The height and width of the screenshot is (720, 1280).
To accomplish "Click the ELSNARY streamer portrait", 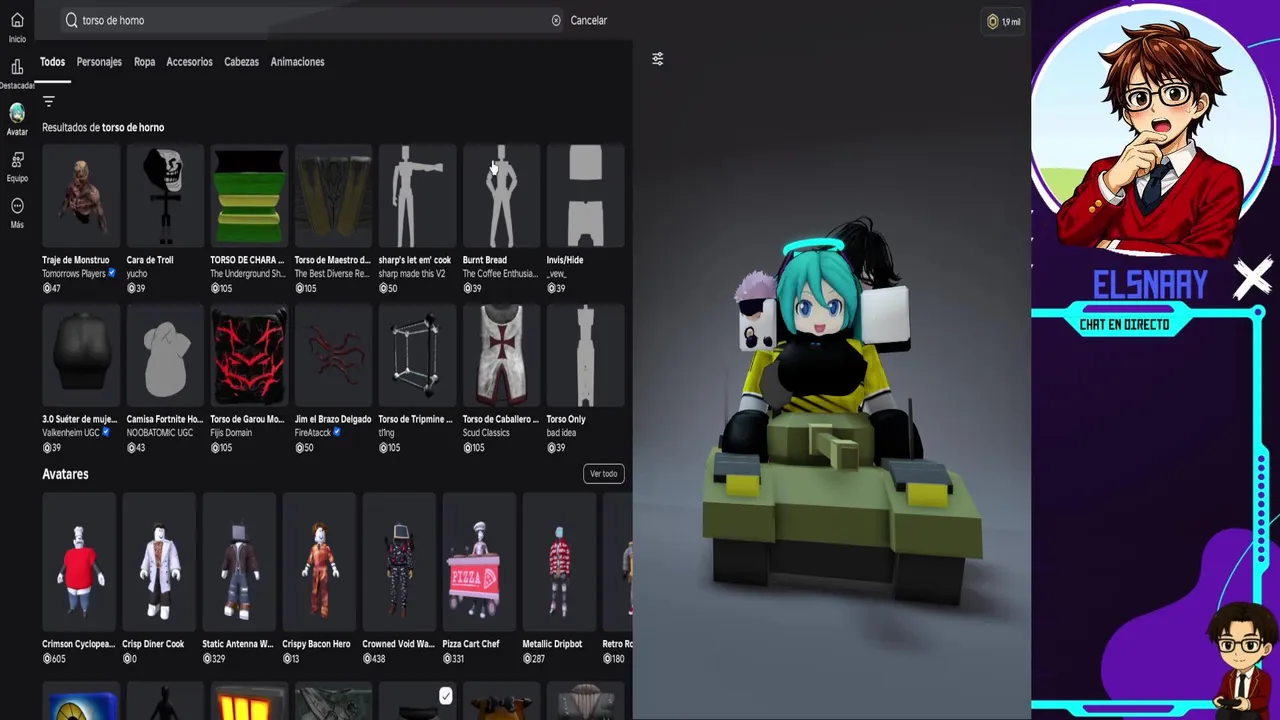I will pos(1151,130).
